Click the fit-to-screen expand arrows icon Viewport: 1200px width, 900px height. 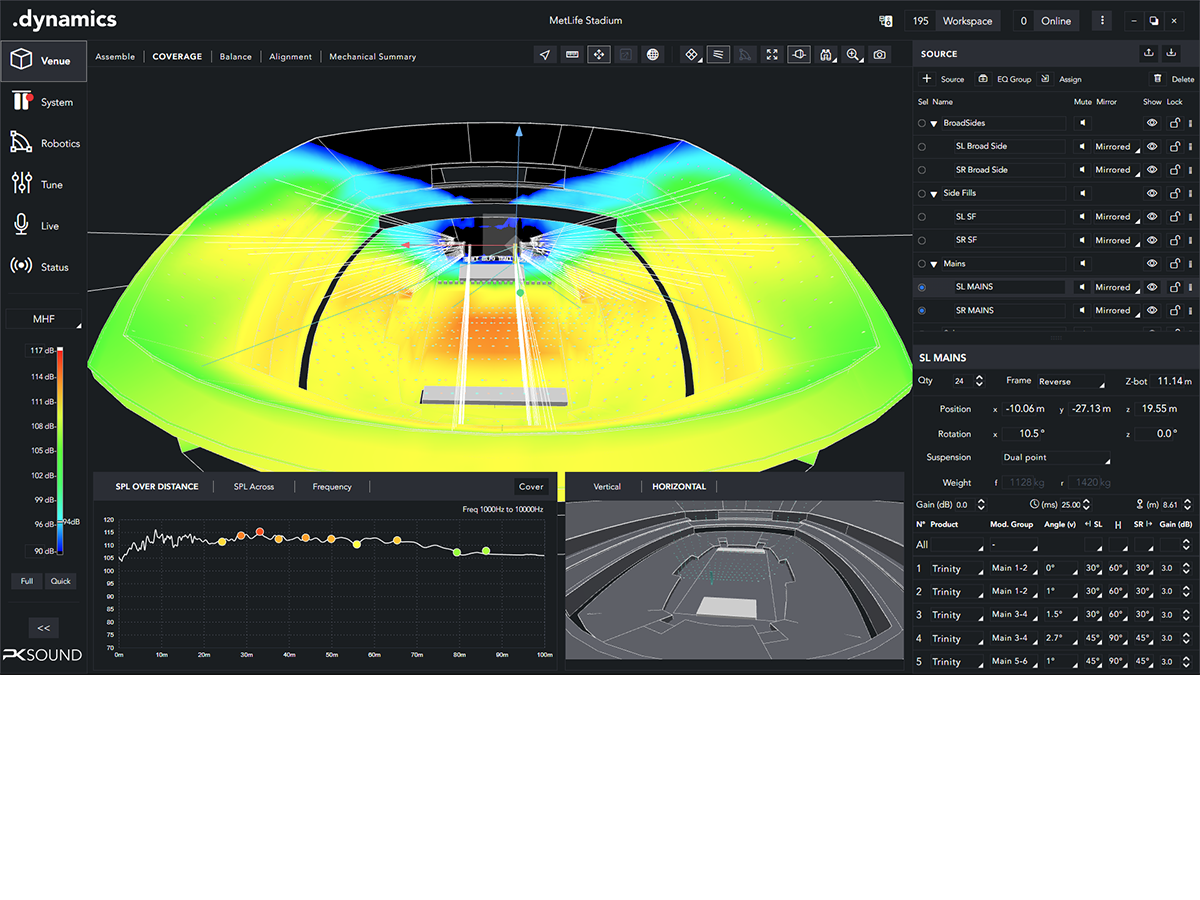pyautogui.click(x=772, y=55)
